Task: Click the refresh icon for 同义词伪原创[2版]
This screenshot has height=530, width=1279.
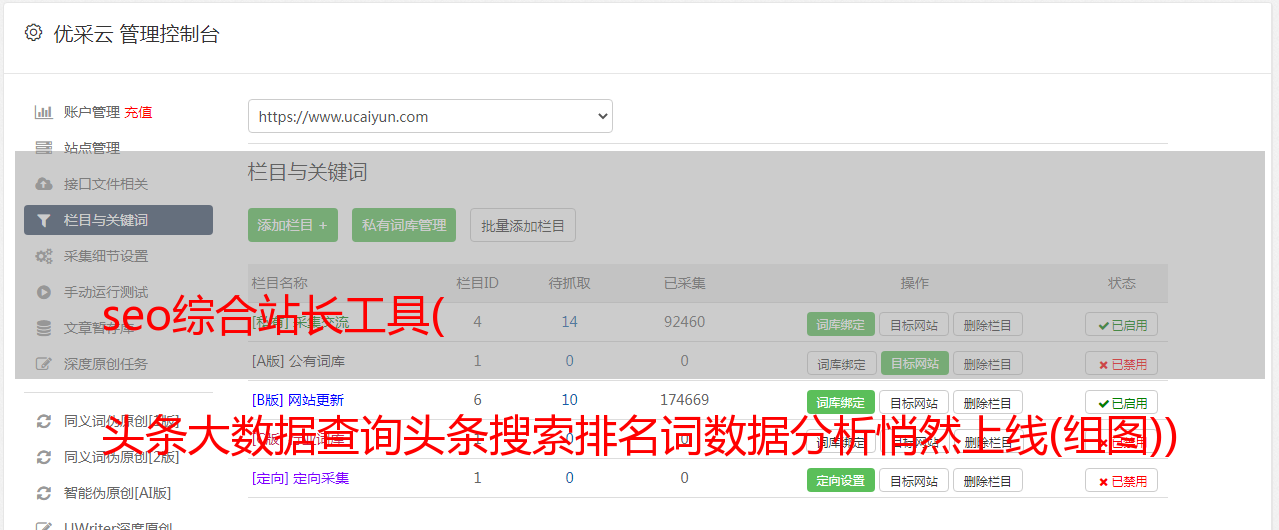Action: [x=43, y=457]
